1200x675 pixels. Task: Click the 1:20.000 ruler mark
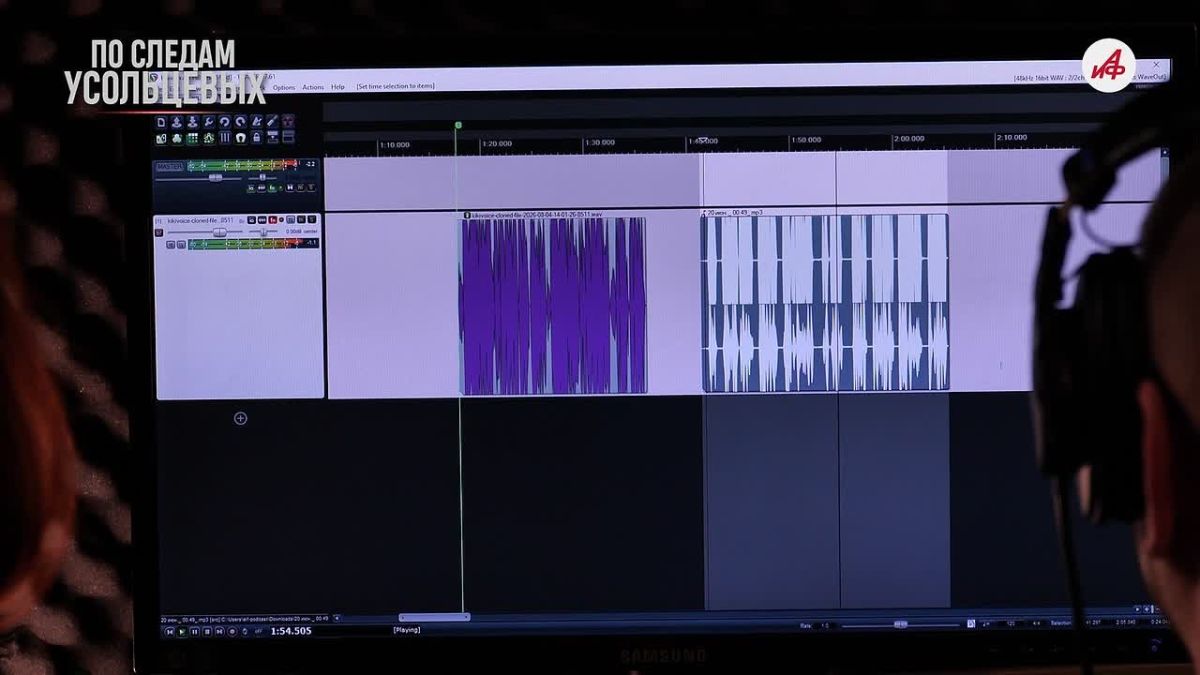[497, 144]
